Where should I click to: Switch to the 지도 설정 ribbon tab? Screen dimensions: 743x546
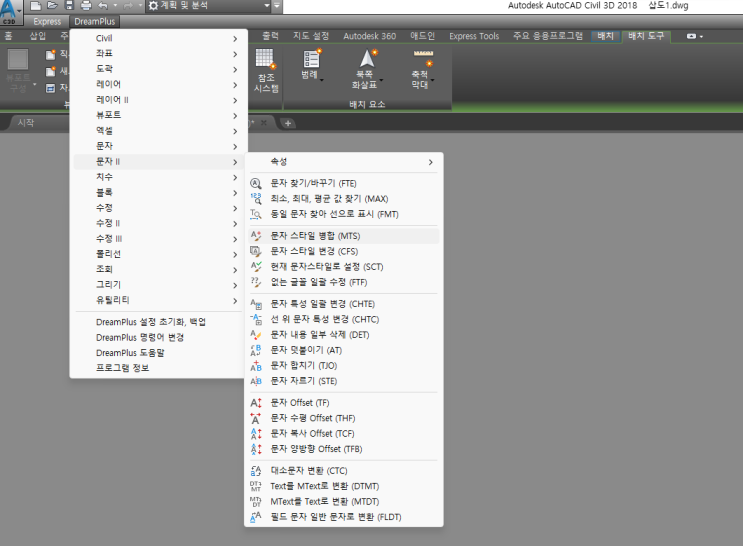[x=310, y=36]
